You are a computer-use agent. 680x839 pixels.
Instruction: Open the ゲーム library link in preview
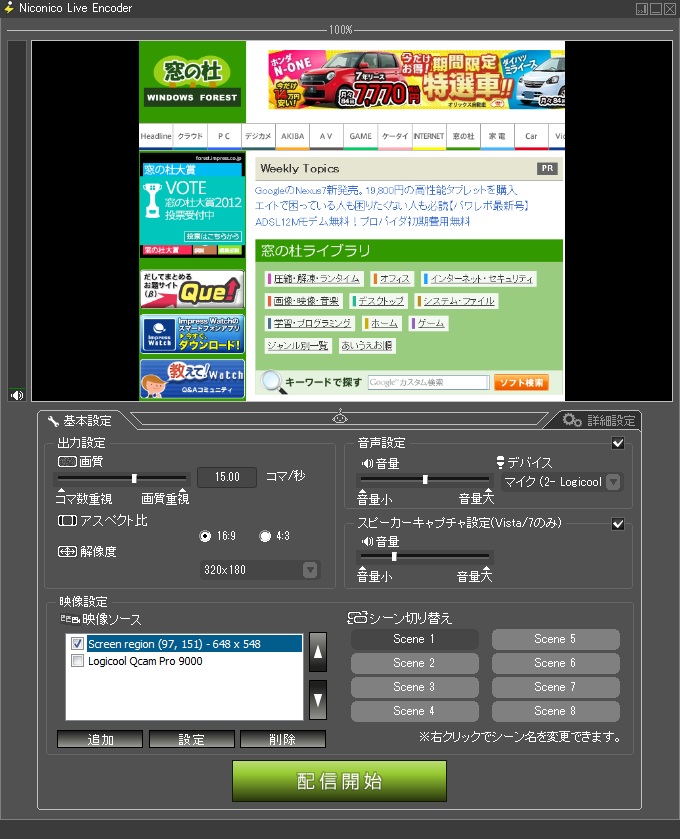coord(429,323)
